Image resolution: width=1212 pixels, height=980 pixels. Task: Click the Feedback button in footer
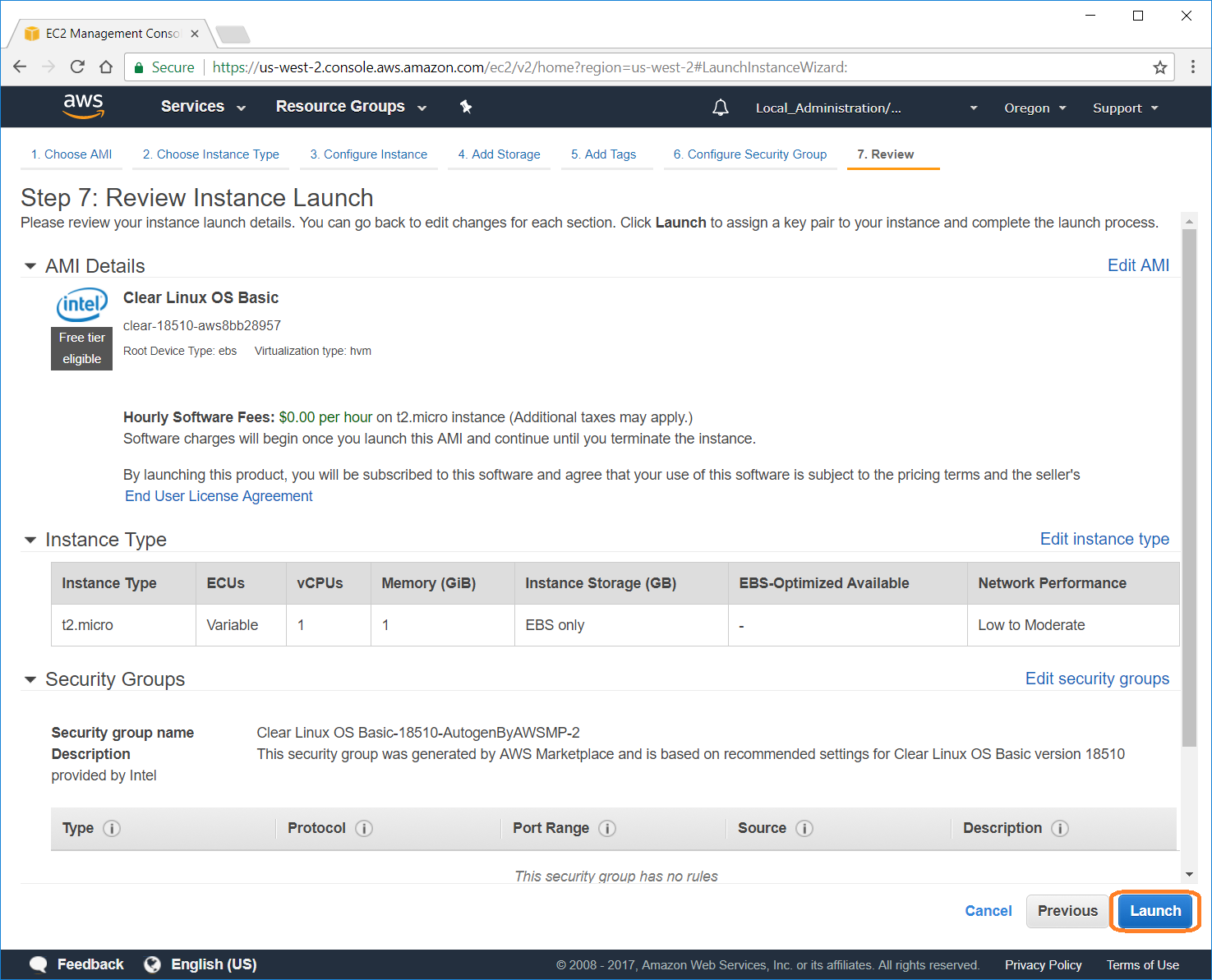[90, 964]
